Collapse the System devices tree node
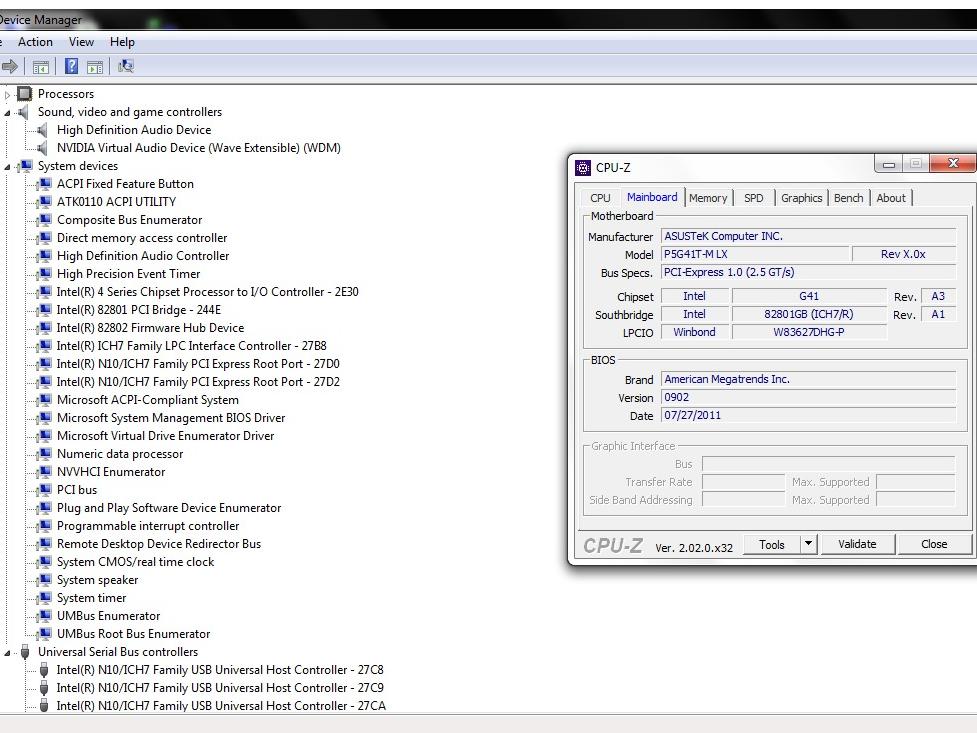This screenshot has height=733, width=977. 7,167
